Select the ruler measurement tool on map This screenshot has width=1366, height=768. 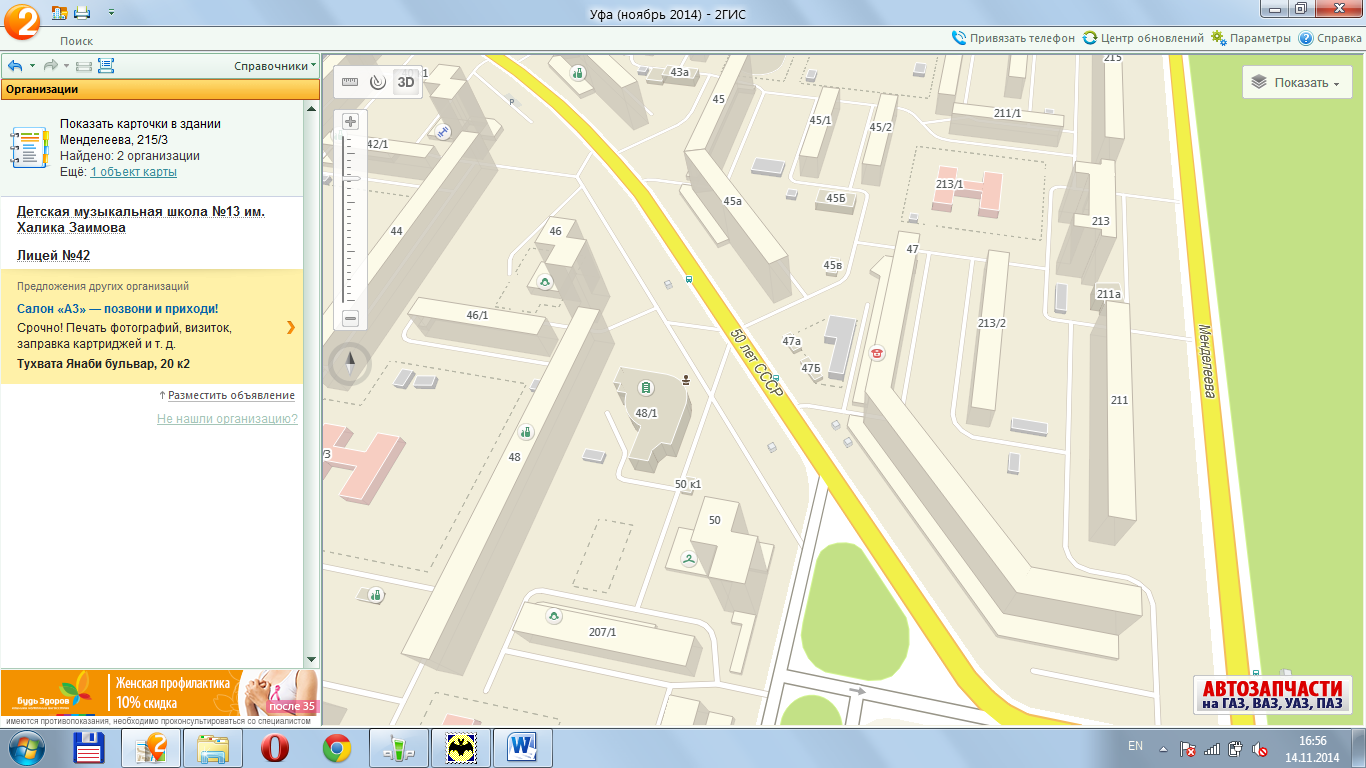(x=350, y=82)
